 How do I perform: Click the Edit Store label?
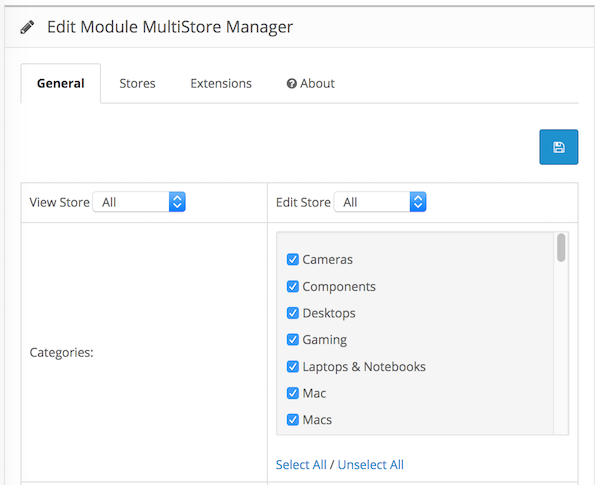(x=303, y=202)
